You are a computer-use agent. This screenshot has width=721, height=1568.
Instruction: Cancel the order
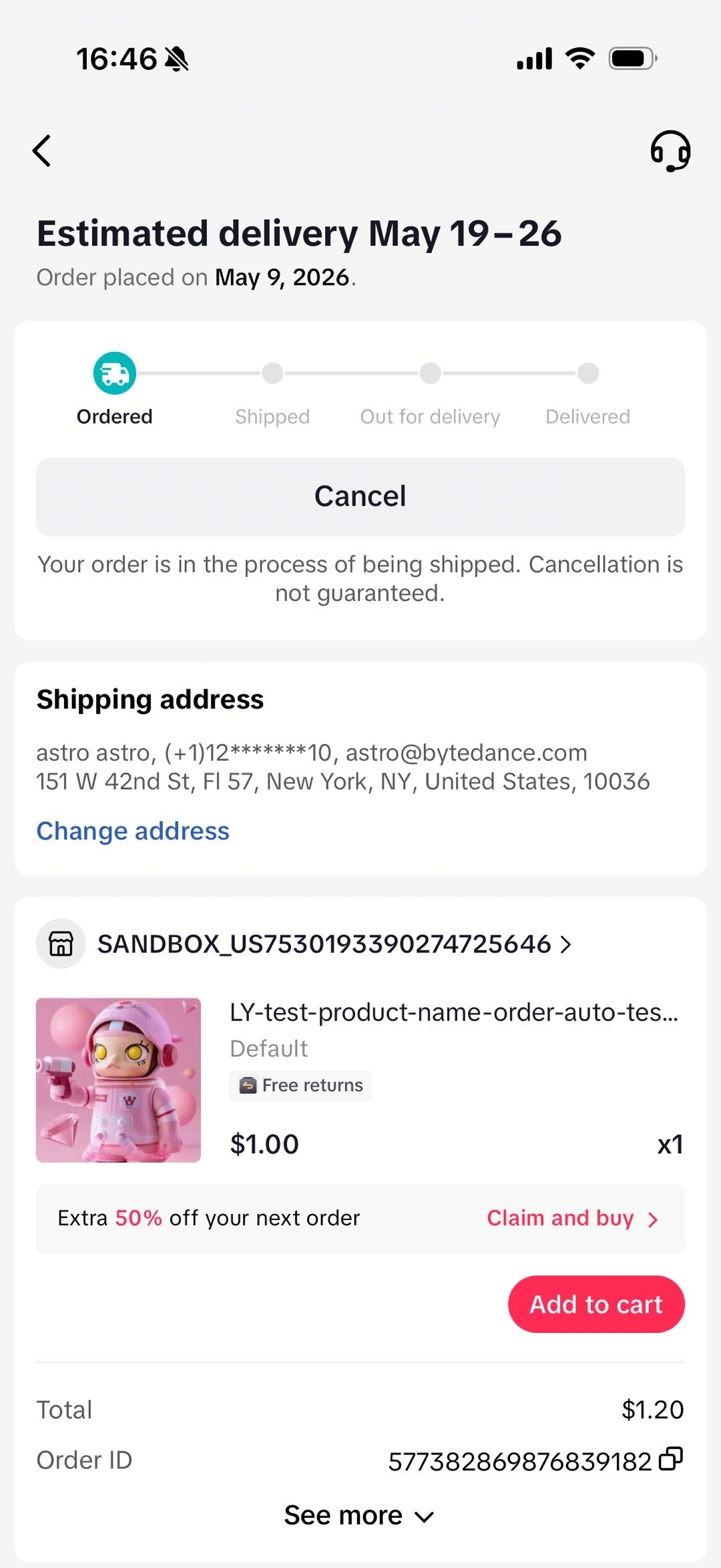tap(360, 496)
